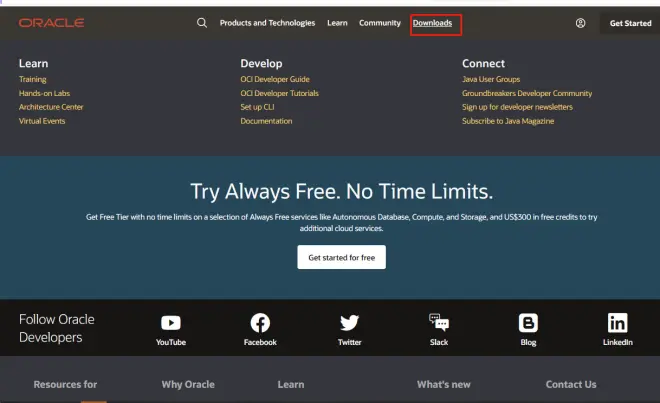Visit Groundbreakers Developer Community link
The height and width of the screenshot is (403, 660).
(527, 93)
